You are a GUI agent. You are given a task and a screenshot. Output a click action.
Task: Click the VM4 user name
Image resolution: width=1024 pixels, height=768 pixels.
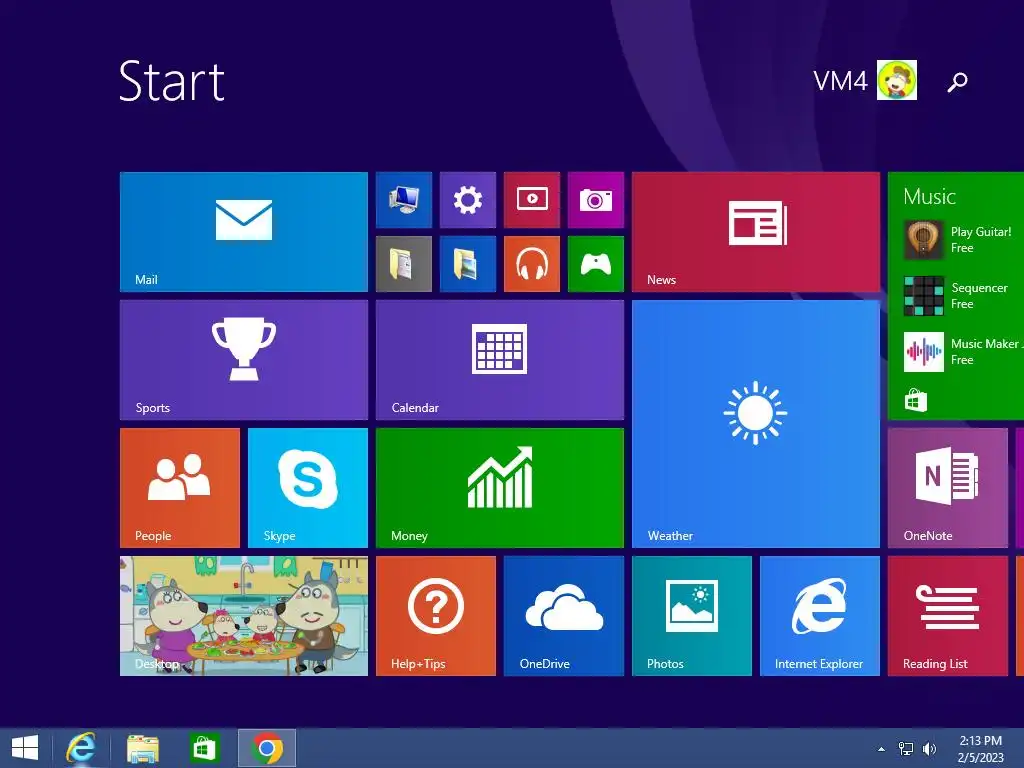pos(840,81)
